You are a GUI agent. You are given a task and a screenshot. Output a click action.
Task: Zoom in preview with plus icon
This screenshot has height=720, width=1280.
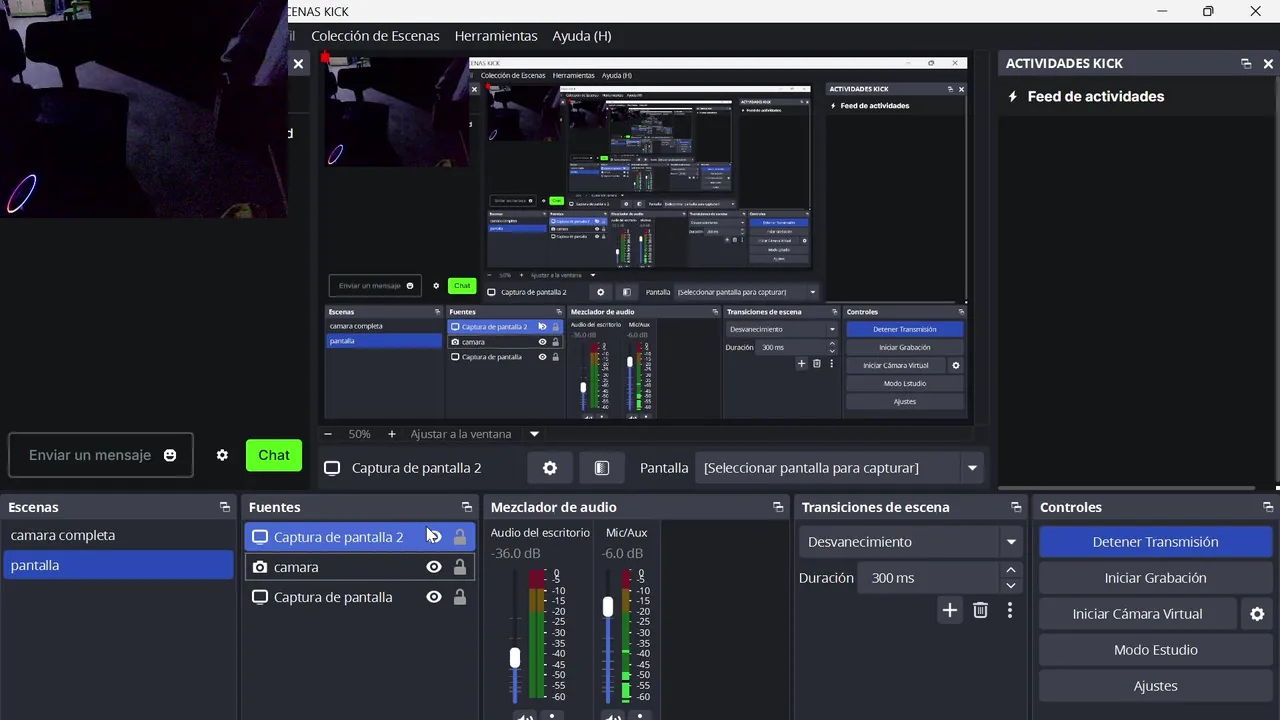(391, 434)
